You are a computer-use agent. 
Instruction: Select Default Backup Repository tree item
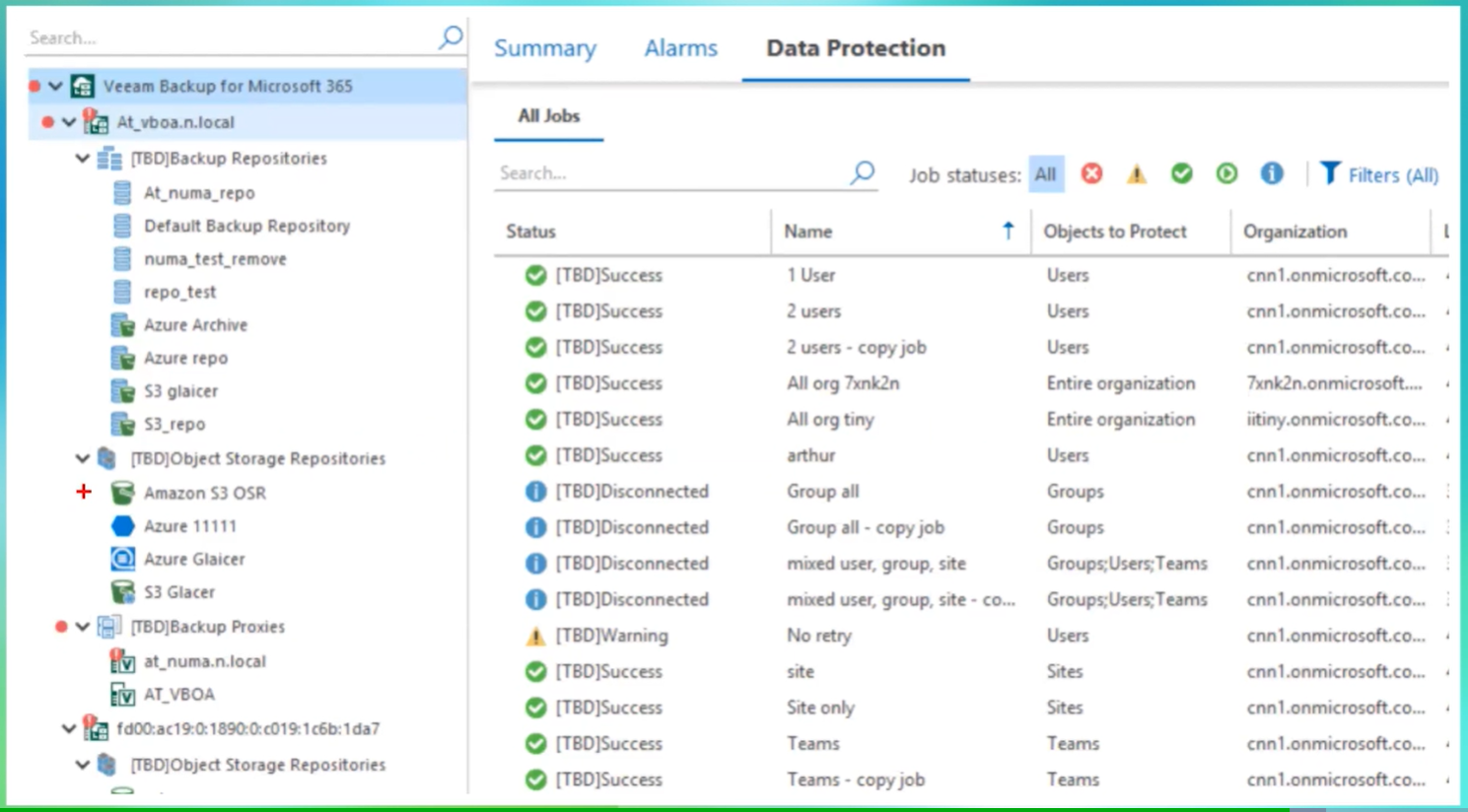point(246,226)
